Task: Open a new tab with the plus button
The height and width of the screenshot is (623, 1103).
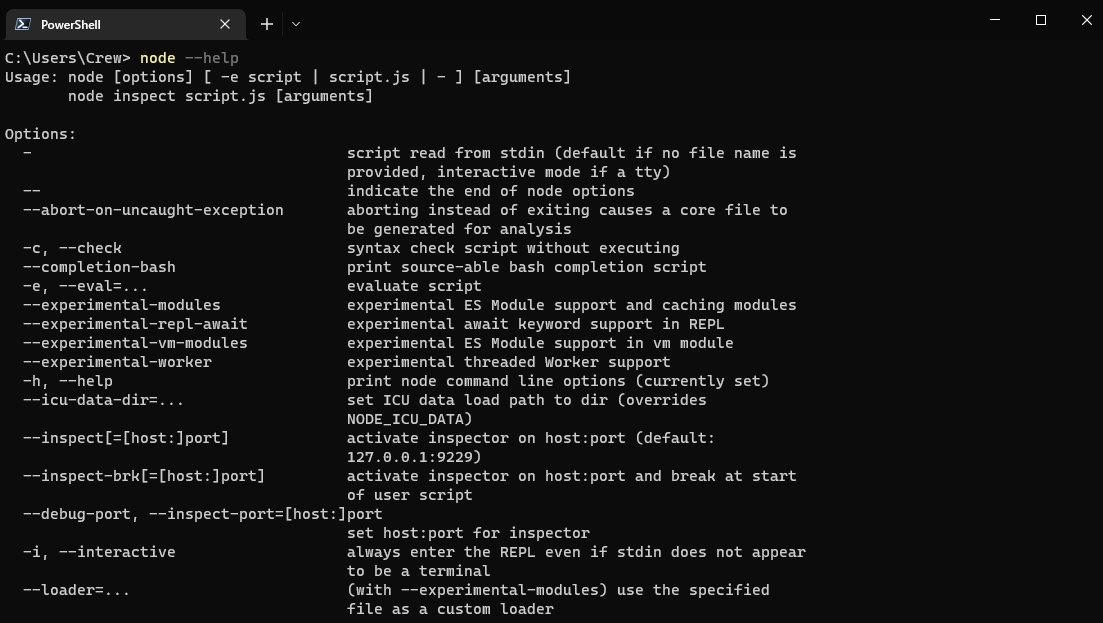Action: 267,24
